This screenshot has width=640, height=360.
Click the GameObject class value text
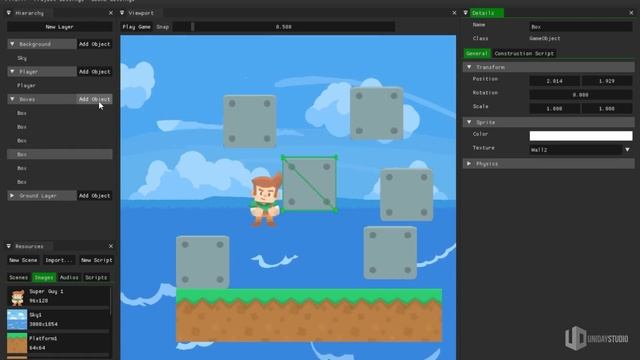click(545, 38)
